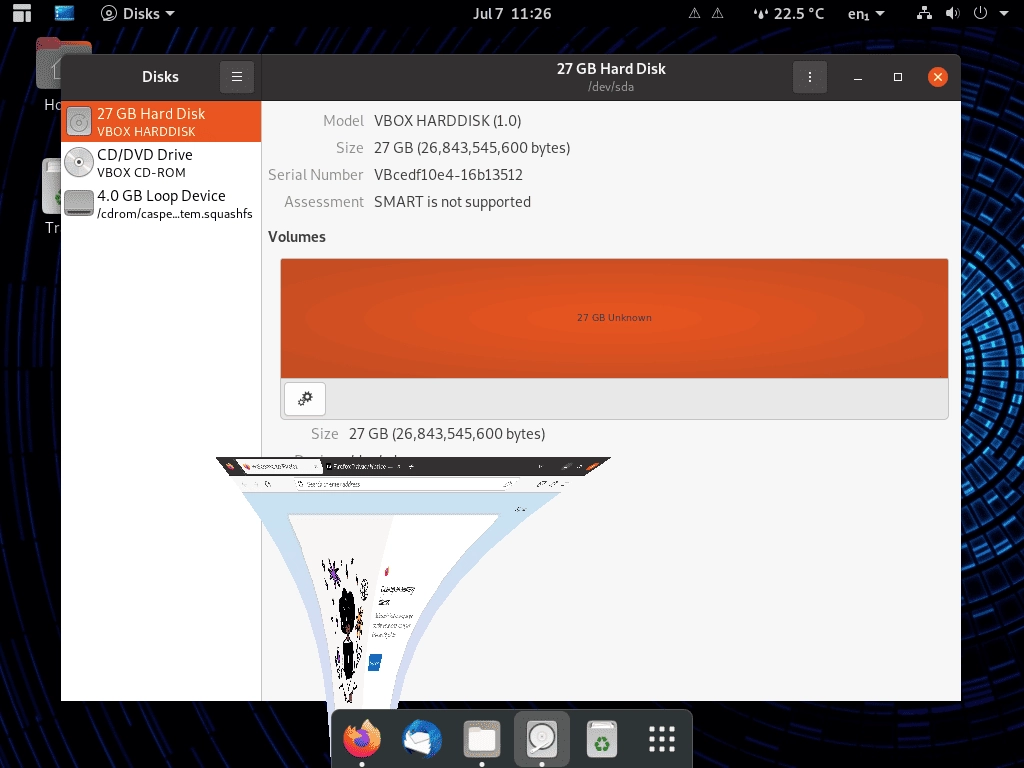Minimize the Disks window
Viewport: 1024px width, 768px height.
pyautogui.click(x=858, y=77)
